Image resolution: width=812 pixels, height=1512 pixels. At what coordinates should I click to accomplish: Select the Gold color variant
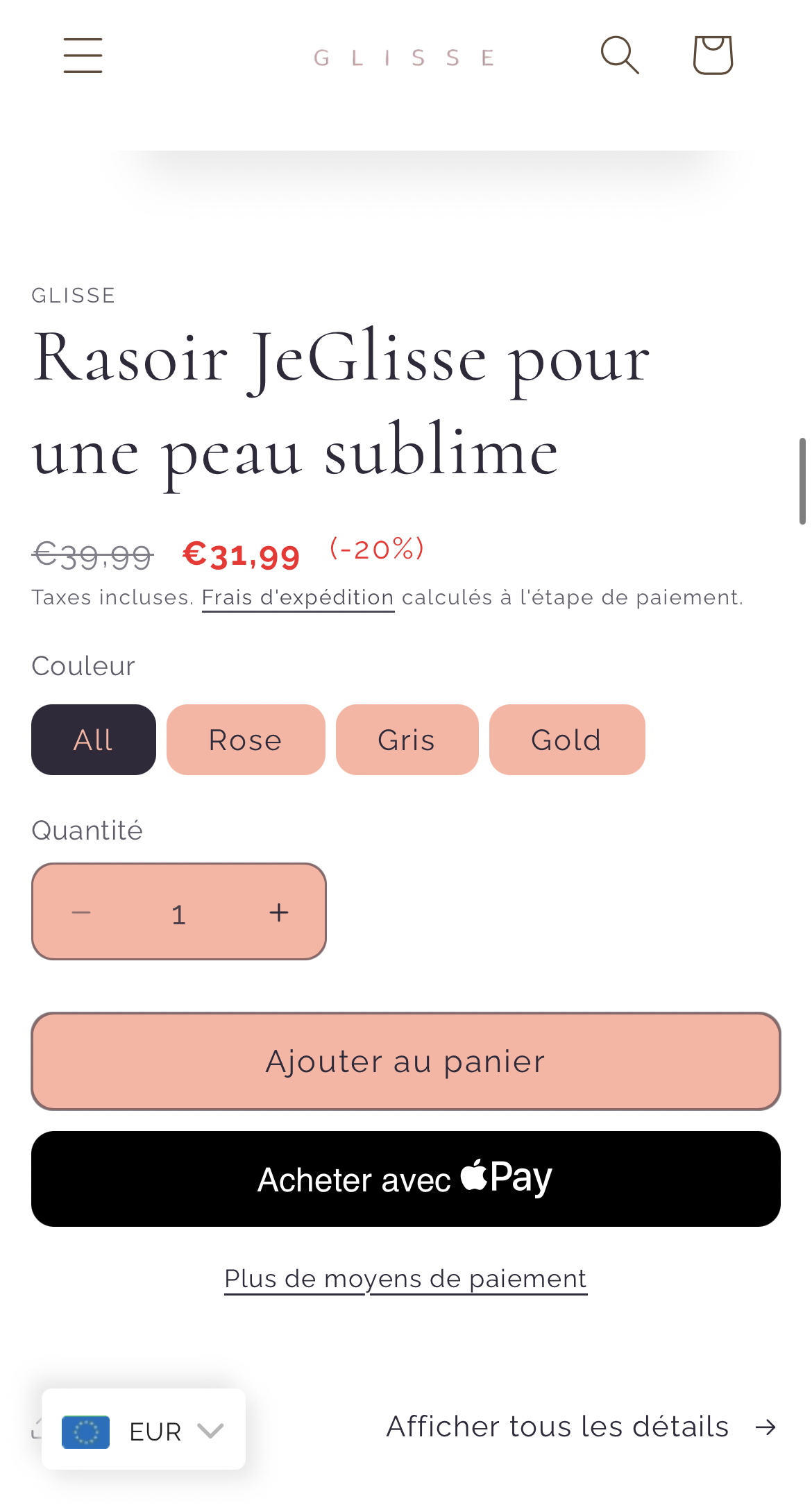(x=566, y=740)
